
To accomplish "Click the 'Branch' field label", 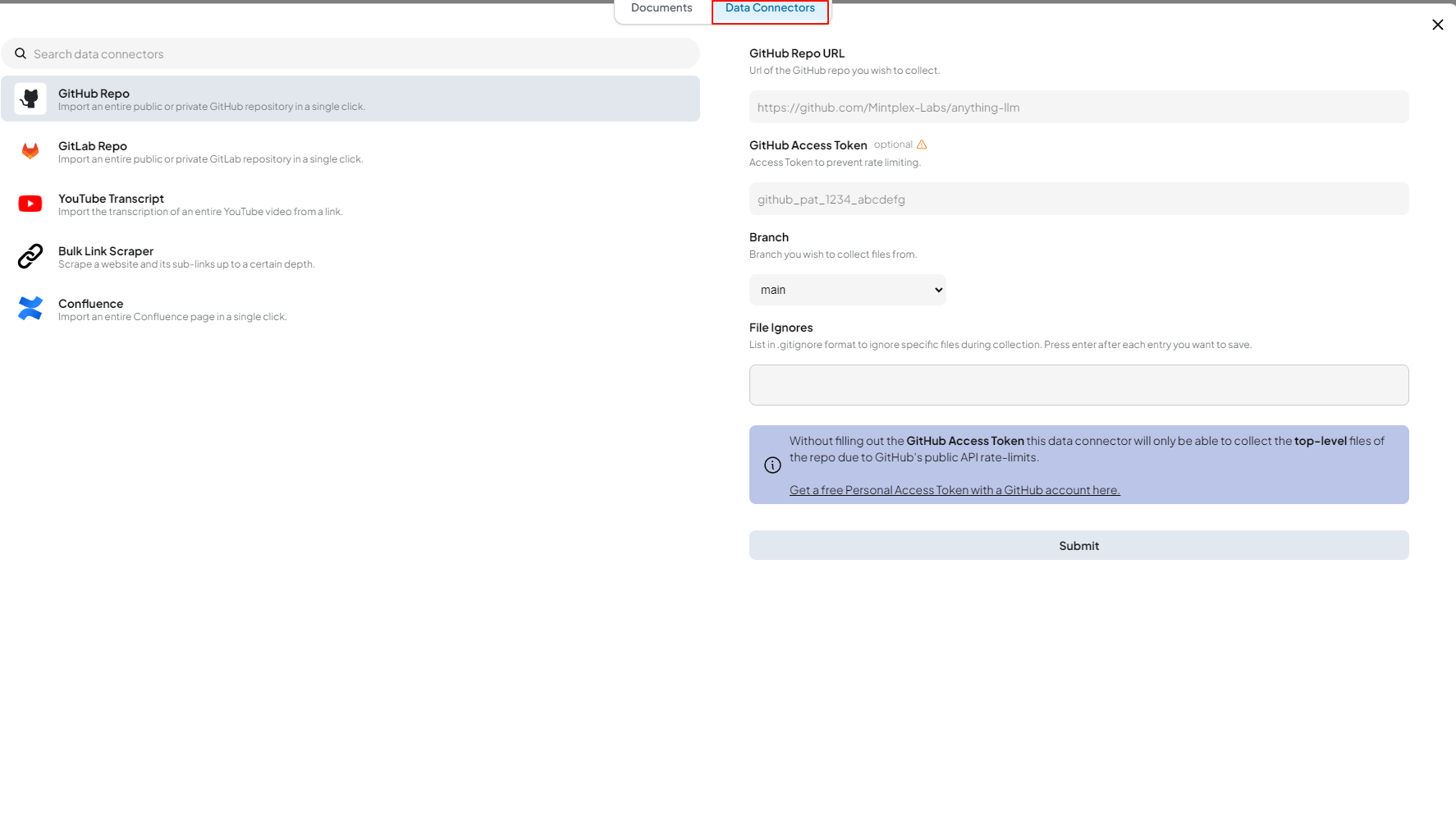I will [769, 237].
